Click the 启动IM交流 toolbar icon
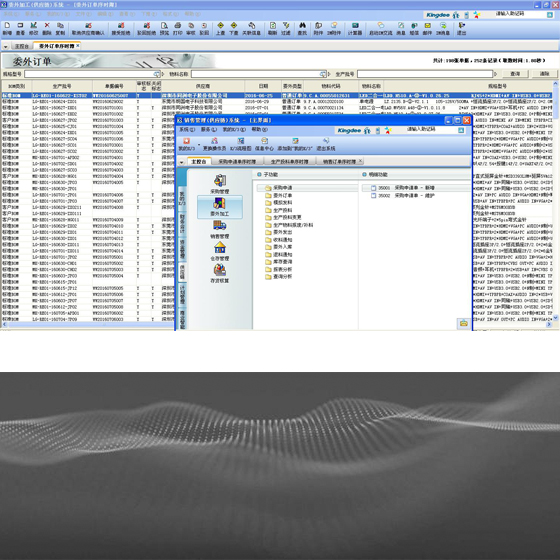560x560 pixels. (x=381, y=29)
